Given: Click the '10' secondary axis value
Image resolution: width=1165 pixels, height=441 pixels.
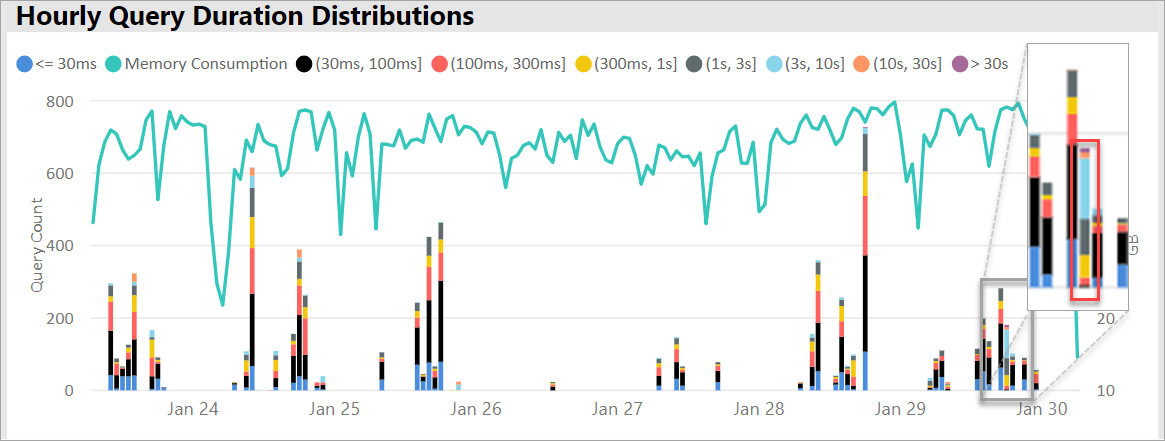Looking at the screenshot, I should [x=1106, y=391].
